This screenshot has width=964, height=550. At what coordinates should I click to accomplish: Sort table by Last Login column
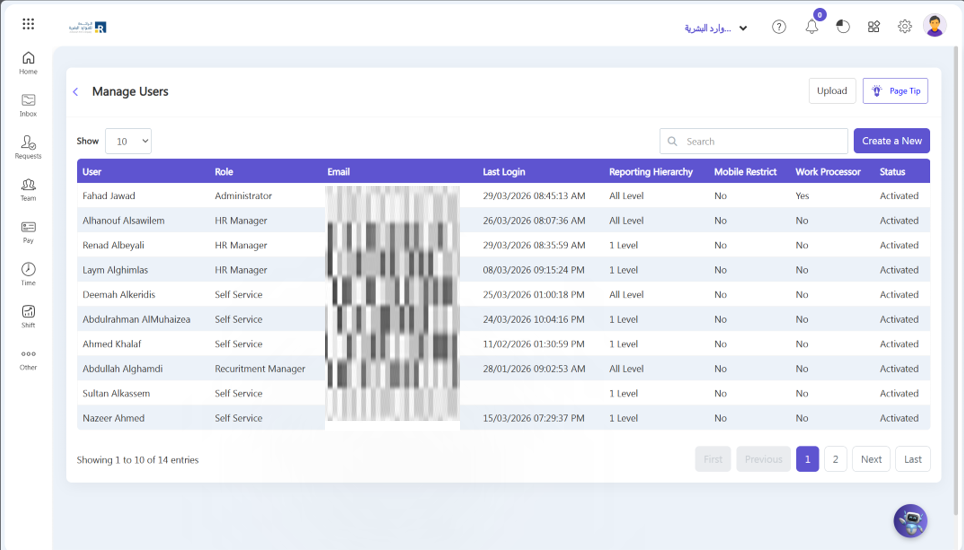[504, 172]
